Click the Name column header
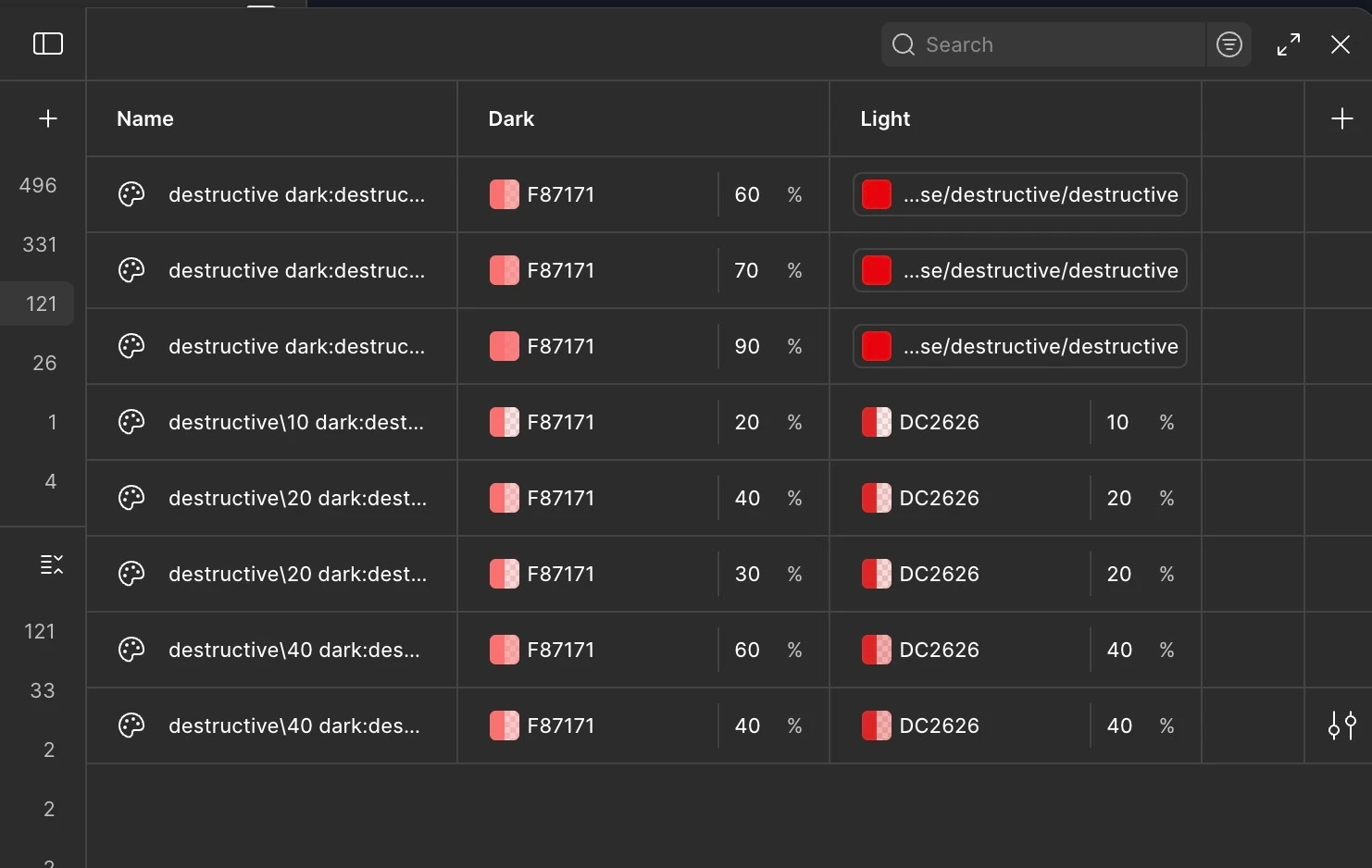Image resolution: width=1372 pixels, height=868 pixels. click(145, 118)
